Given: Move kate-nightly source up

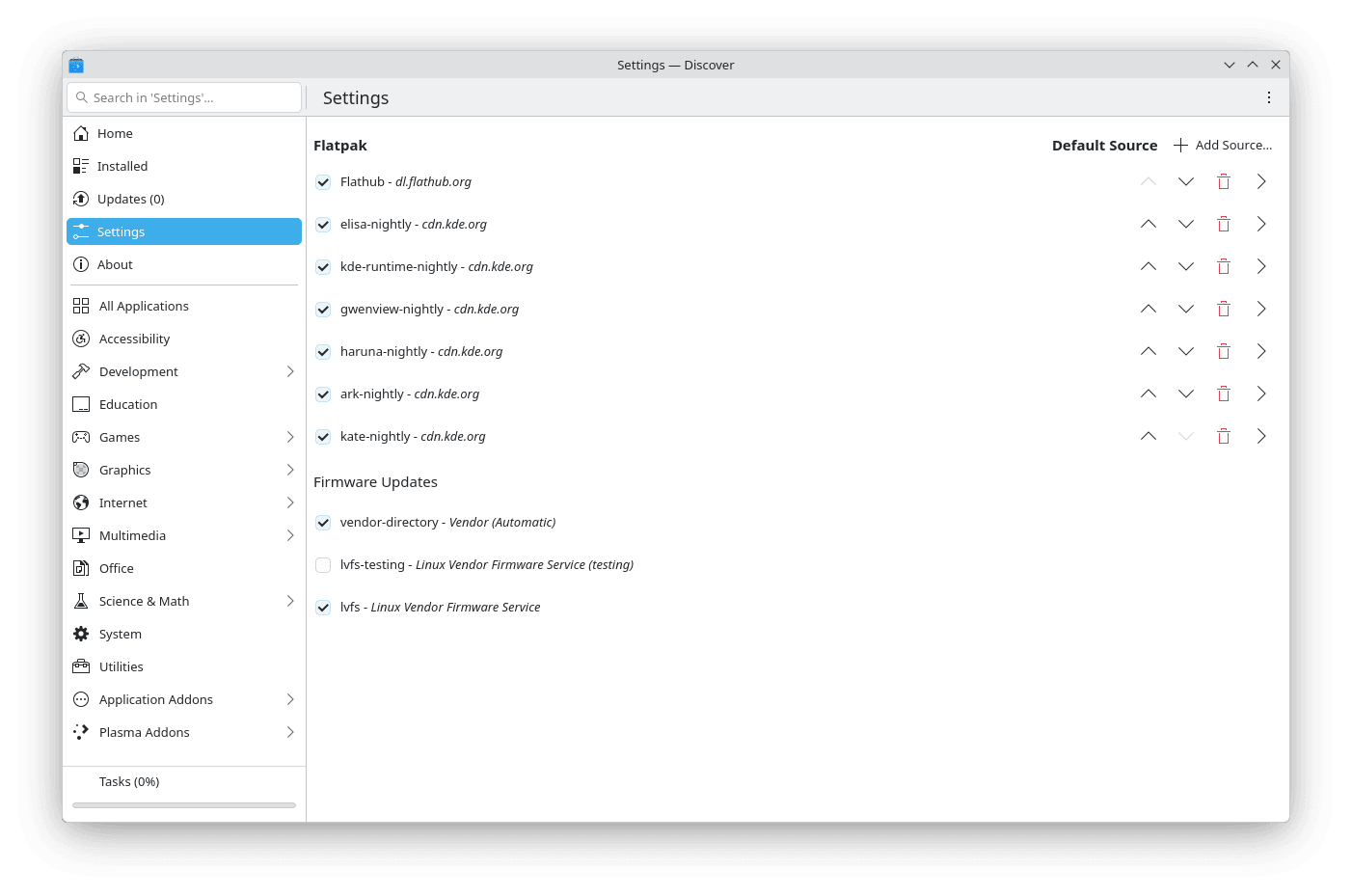Looking at the screenshot, I should pyautogui.click(x=1149, y=436).
